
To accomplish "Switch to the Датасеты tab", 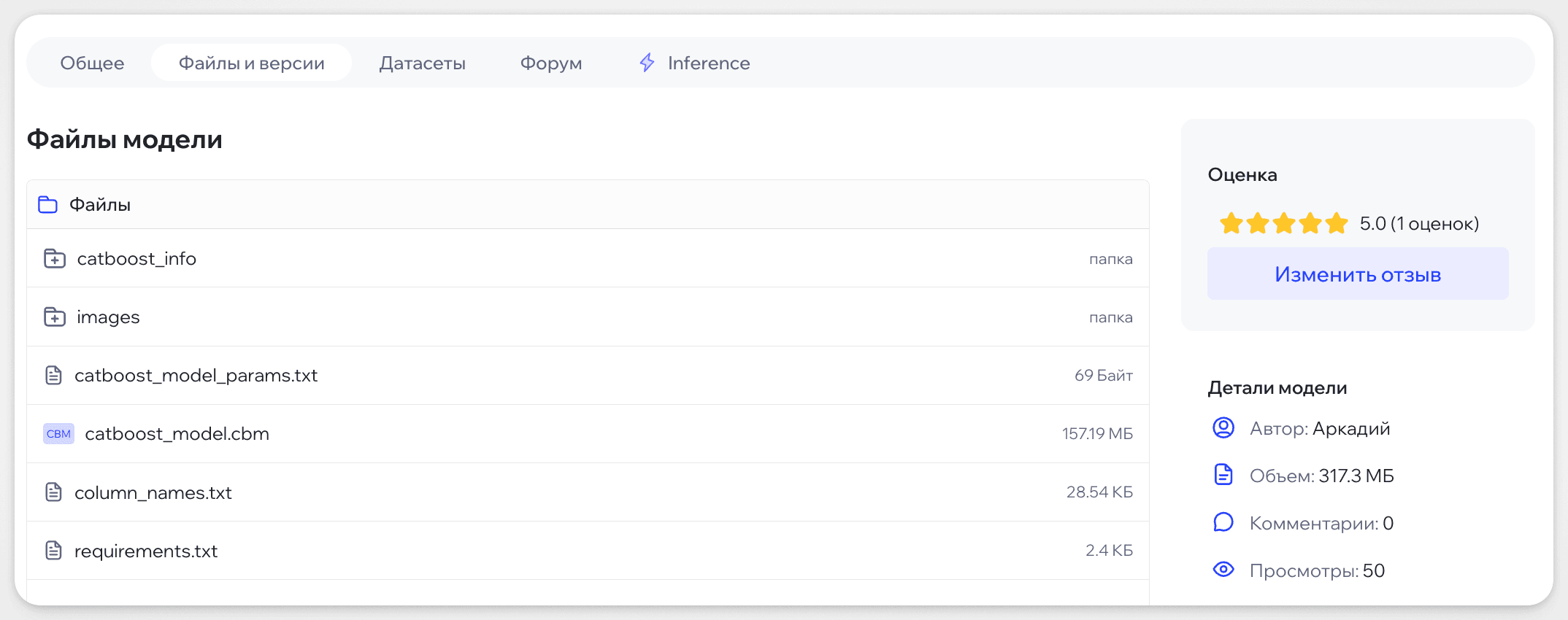I will point(422,63).
